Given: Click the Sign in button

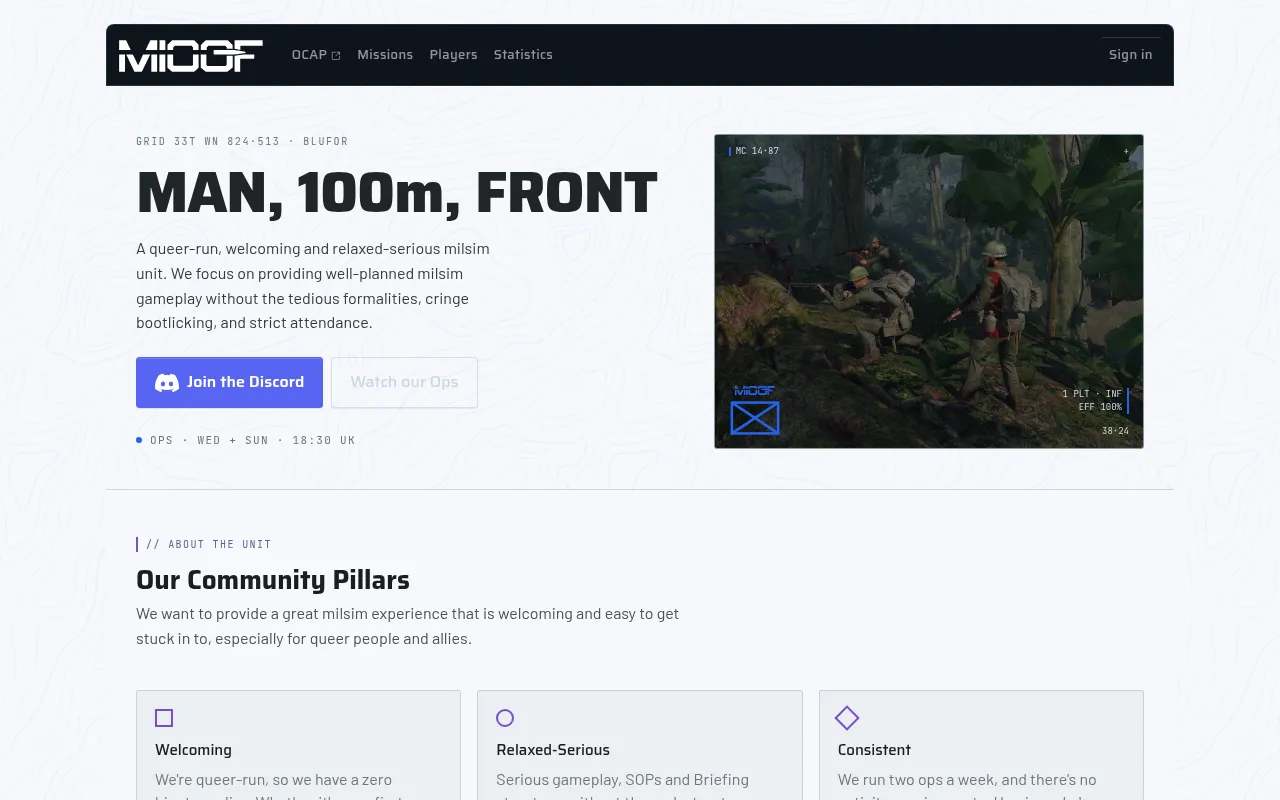Looking at the screenshot, I should [1130, 55].
